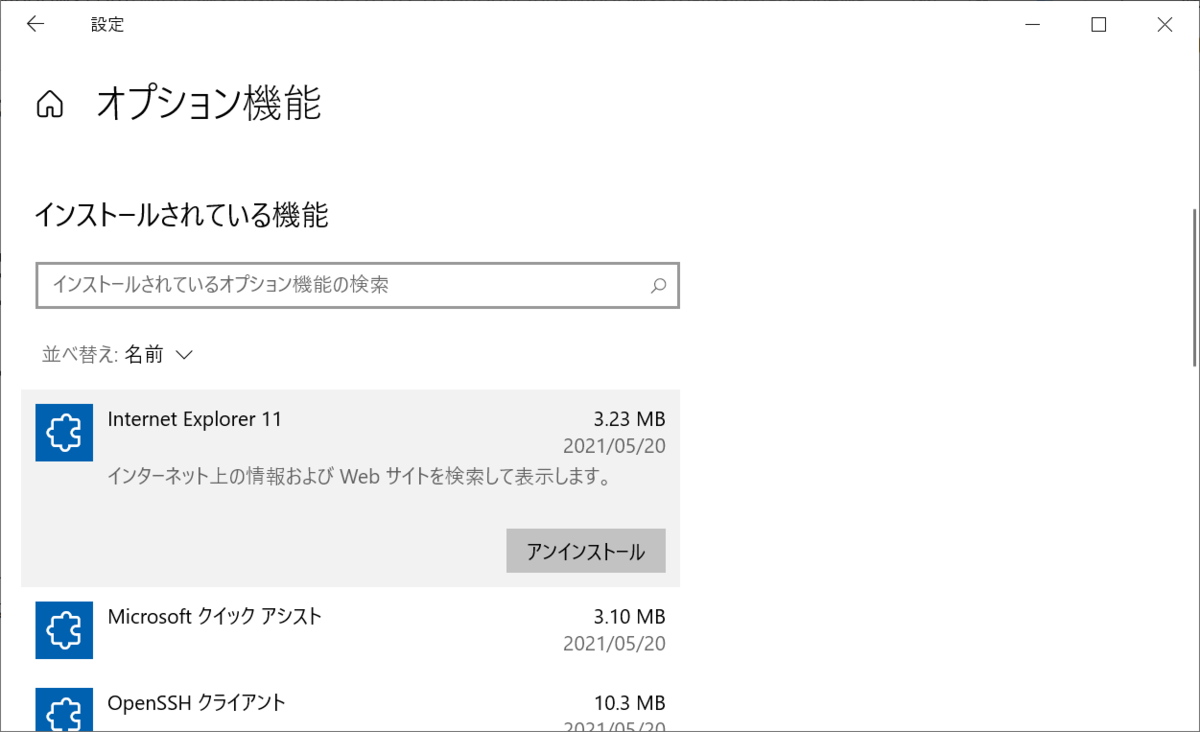The width and height of the screenshot is (1200, 732).
Task: Click the 10.3 MB size label
Action: pyautogui.click(x=630, y=703)
